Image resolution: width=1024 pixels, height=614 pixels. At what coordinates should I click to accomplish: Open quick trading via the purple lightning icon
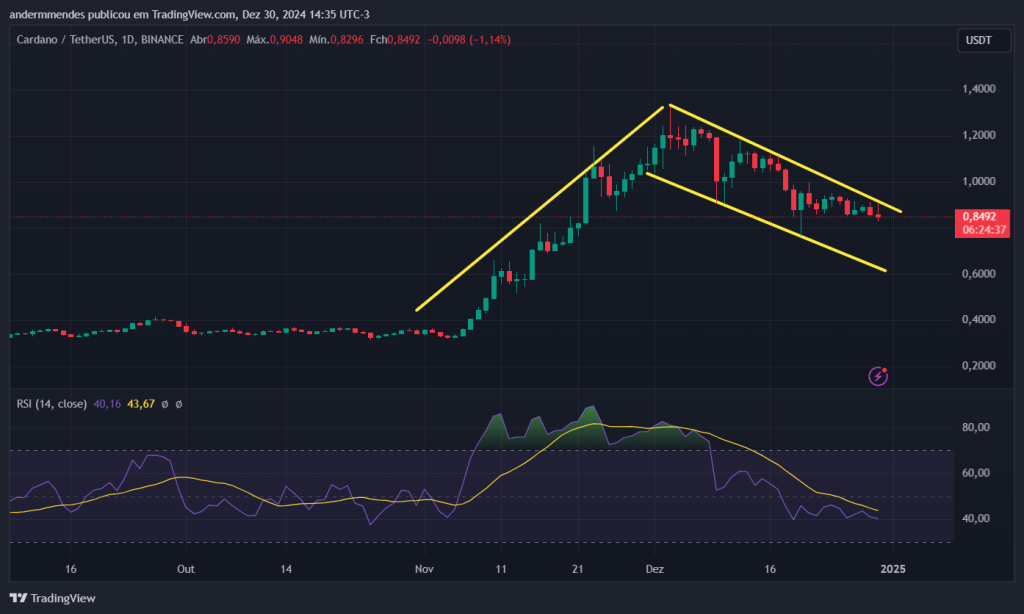tap(878, 376)
